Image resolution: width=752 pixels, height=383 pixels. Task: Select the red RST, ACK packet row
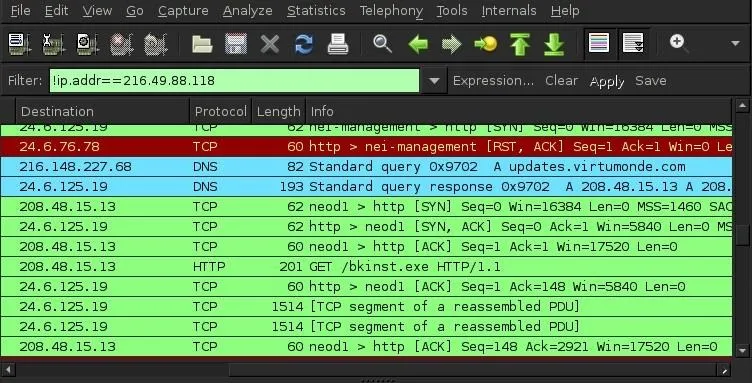(x=366, y=147)
